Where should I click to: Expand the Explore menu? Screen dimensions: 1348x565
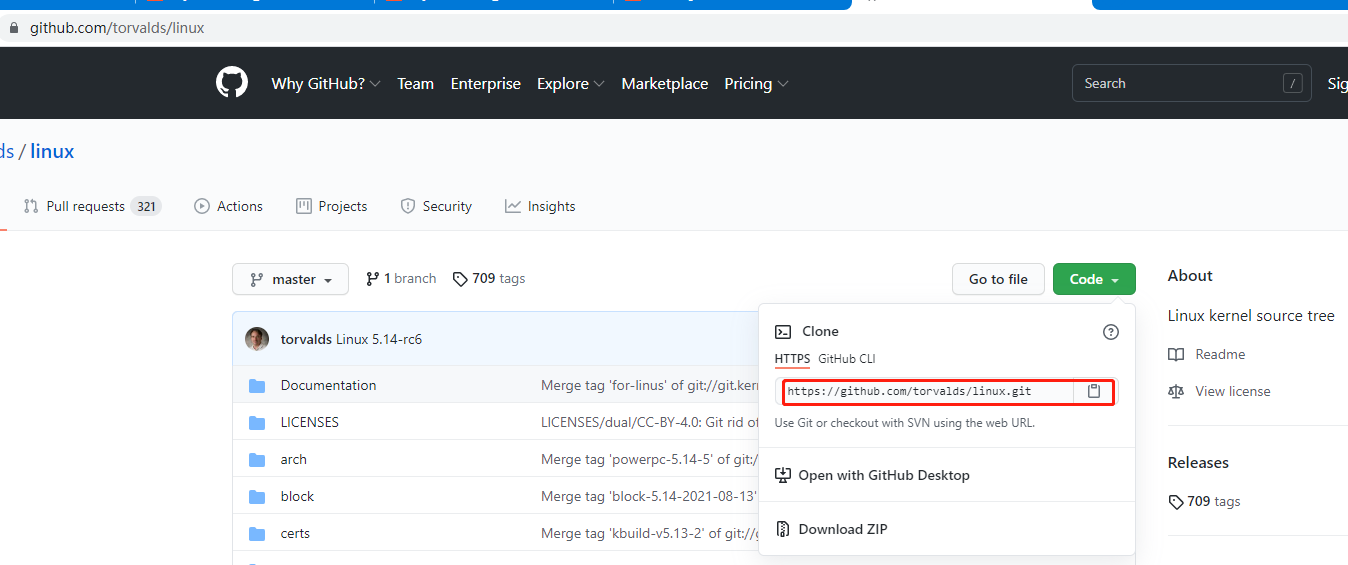tap(570, 84)
